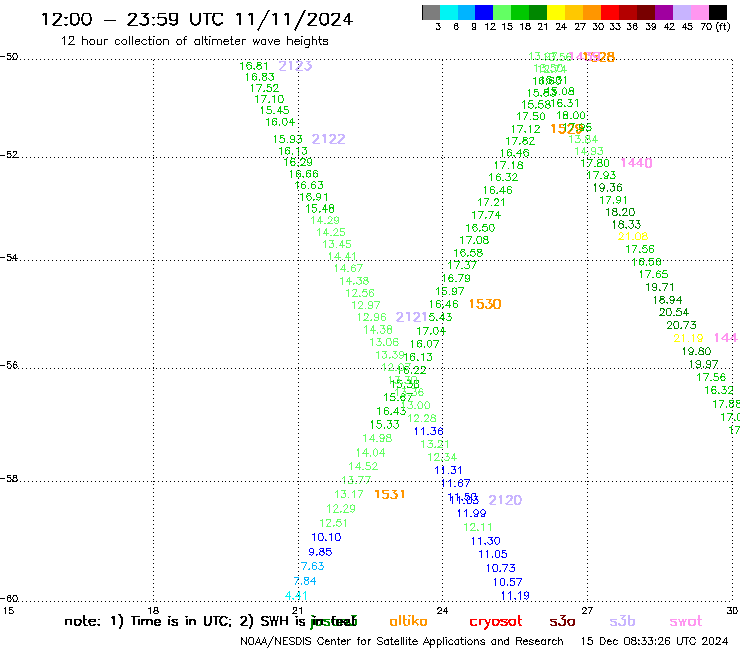The image size is (740, 650).
Task: Click the wave height value 17.52
Action: (264, 88)
